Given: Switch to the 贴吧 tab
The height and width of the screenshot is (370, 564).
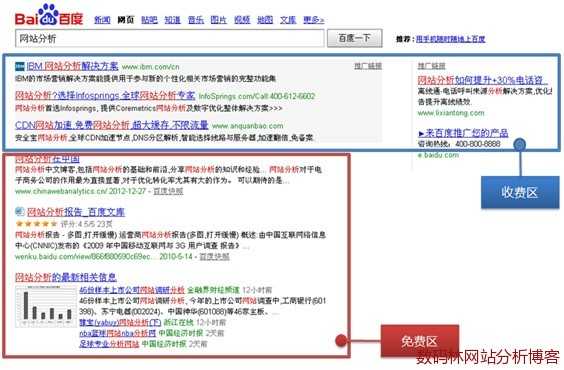Looking at the screenshot, I should click(x=149, y=20).
